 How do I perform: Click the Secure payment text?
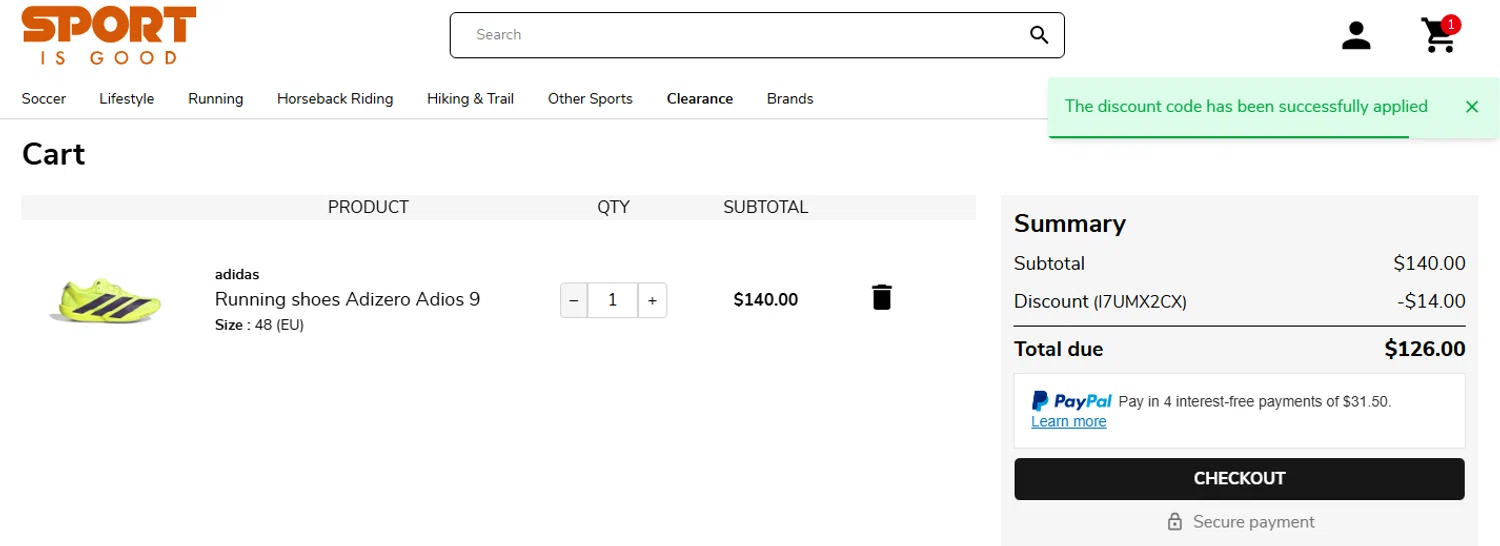(1254, 522)
